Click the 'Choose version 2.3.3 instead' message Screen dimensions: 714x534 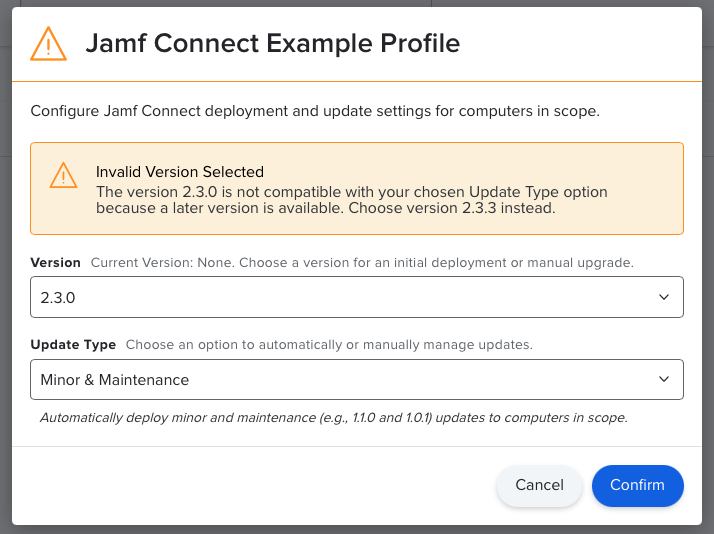[x=452, y=208]
